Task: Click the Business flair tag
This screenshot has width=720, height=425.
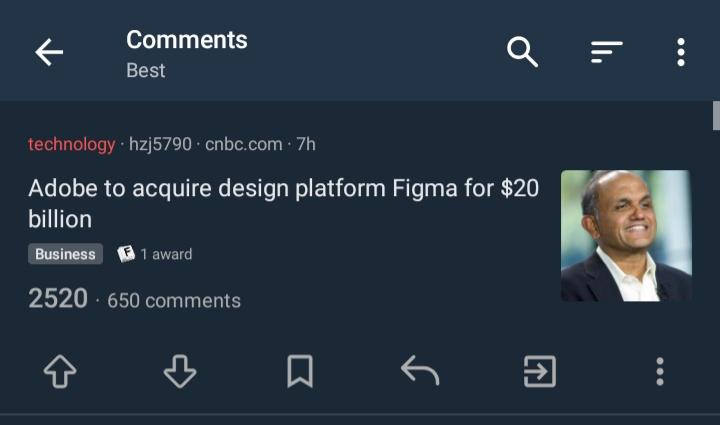Action: 65,254
